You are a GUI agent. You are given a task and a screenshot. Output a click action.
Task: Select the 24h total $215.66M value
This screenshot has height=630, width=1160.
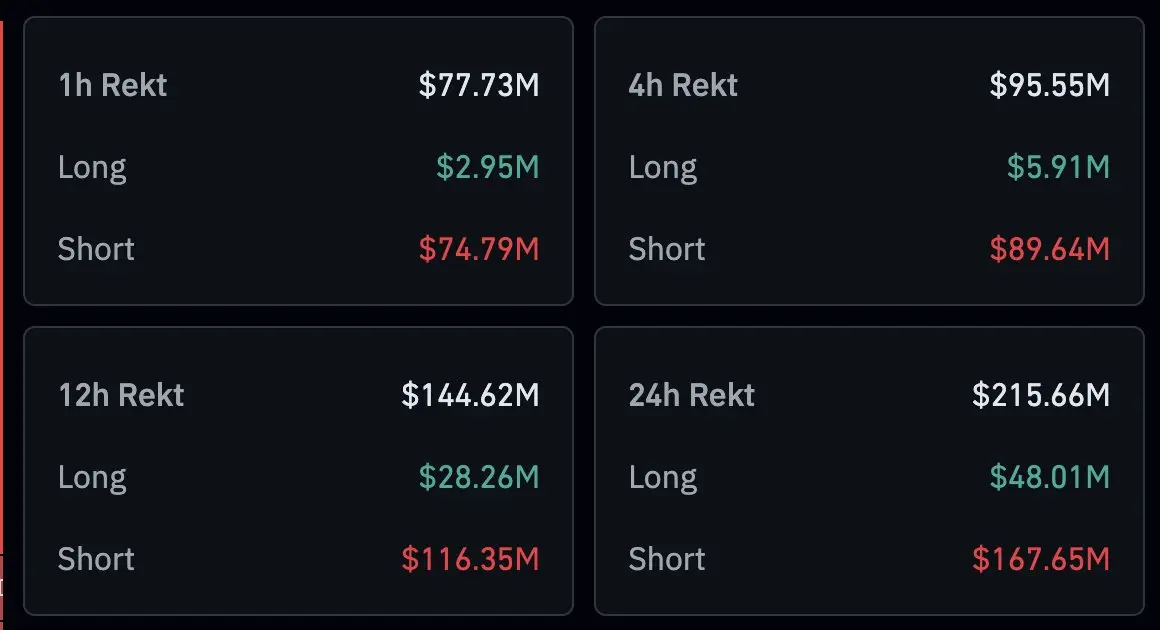click(x=1041, y=395)
